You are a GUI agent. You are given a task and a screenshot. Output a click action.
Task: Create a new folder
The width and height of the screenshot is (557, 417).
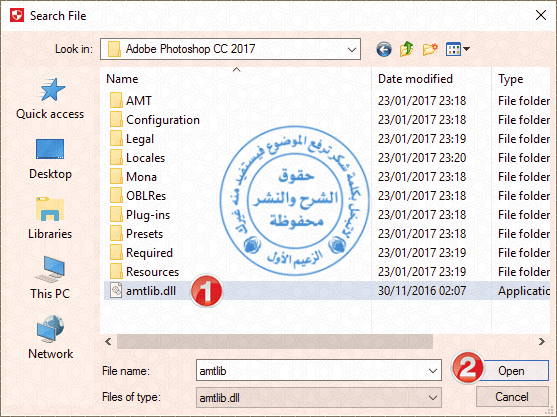(430, 49)
